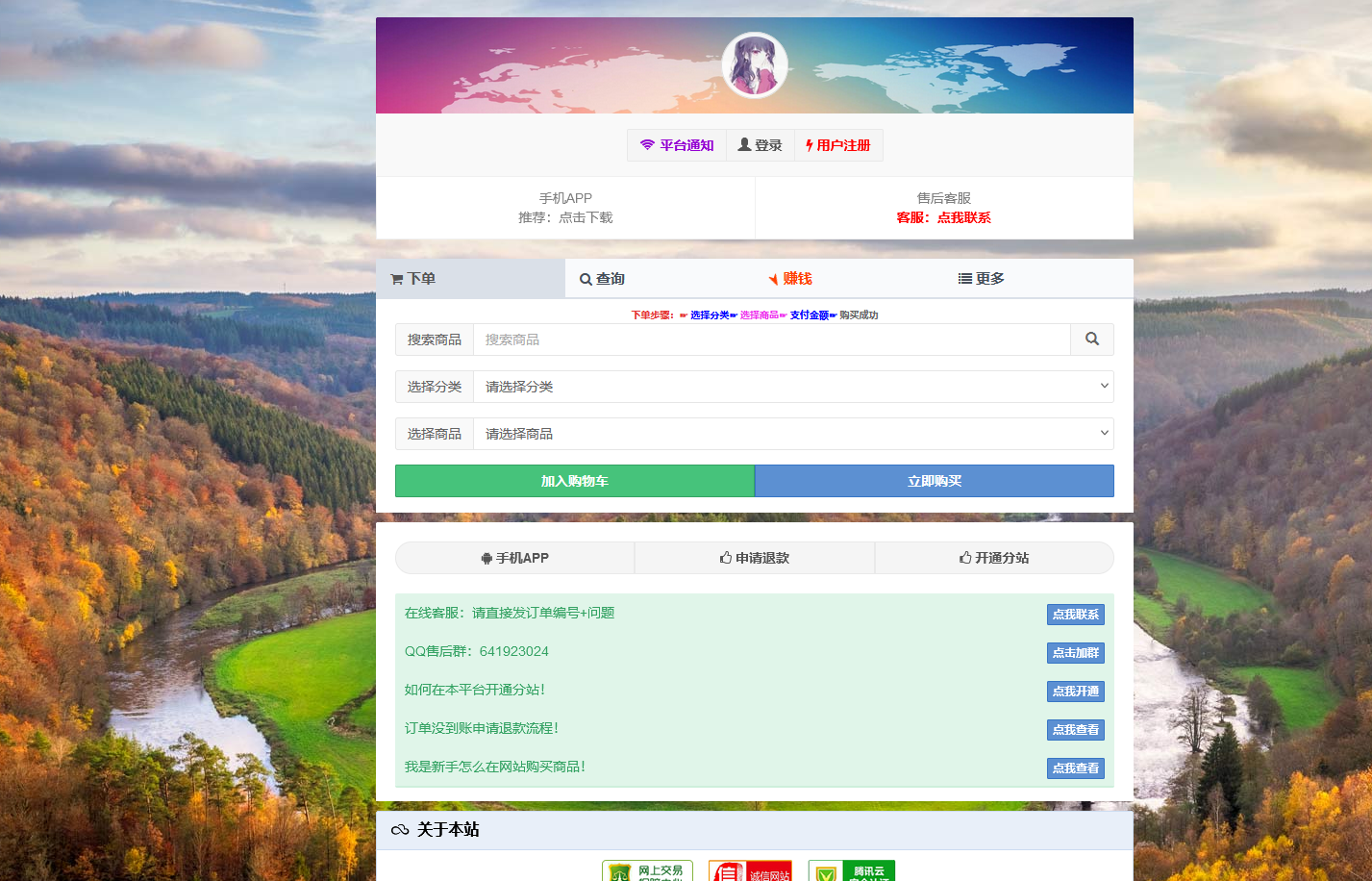Click 点我查看 in 新手 purchase row

(x=1076, y=768)
